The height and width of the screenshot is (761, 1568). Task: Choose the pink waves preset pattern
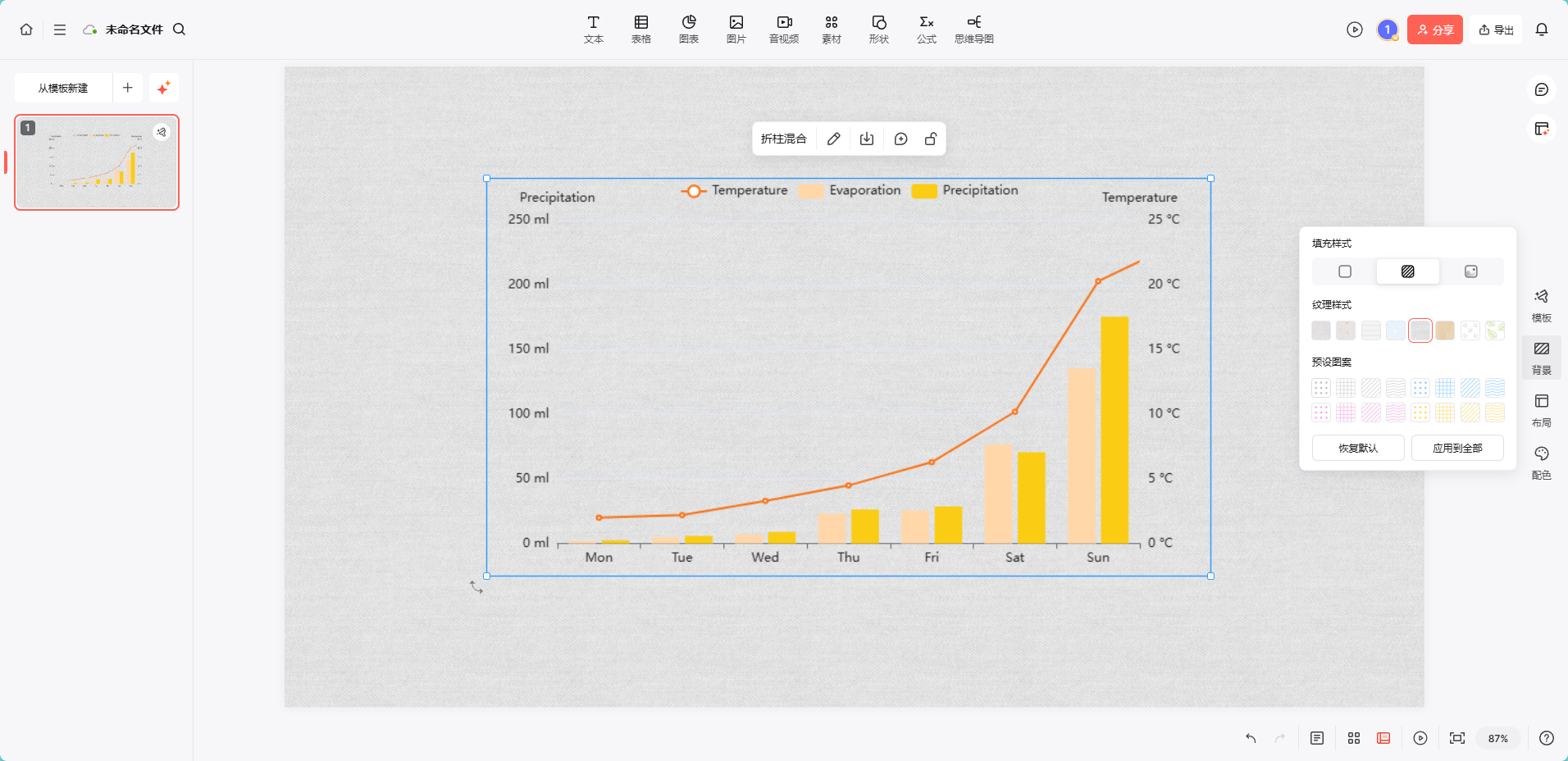tap(1396, 412)
